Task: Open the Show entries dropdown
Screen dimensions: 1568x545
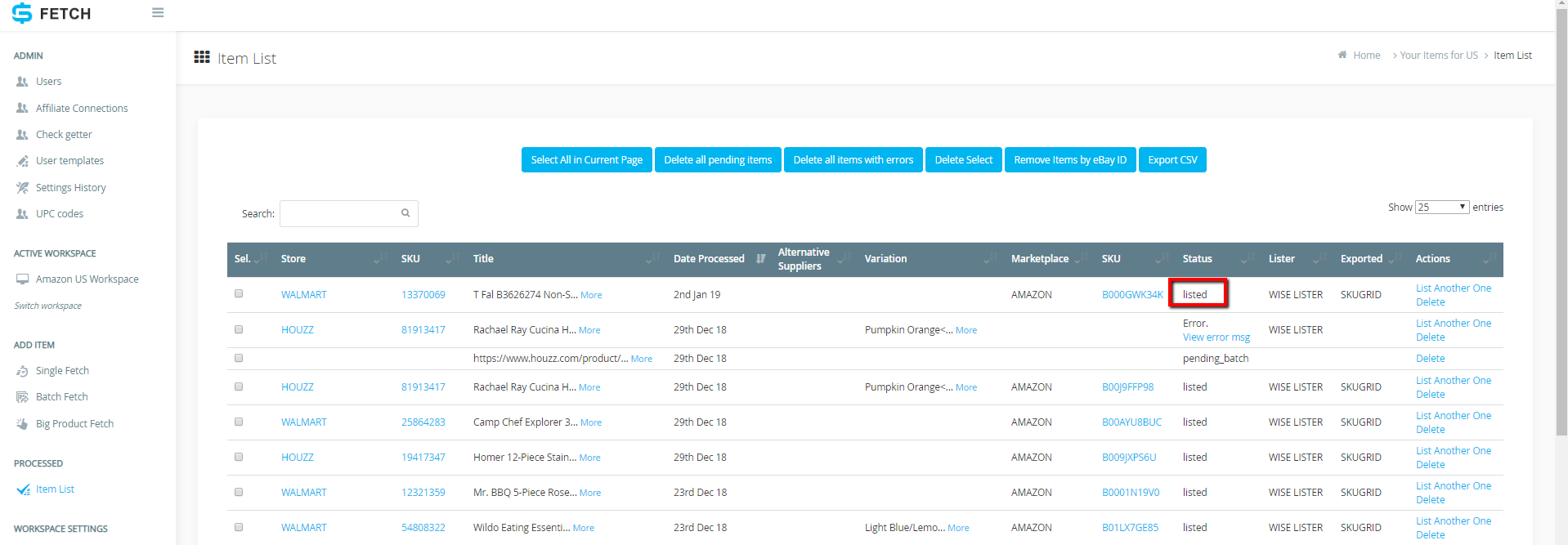Action: coord(1442,208)
